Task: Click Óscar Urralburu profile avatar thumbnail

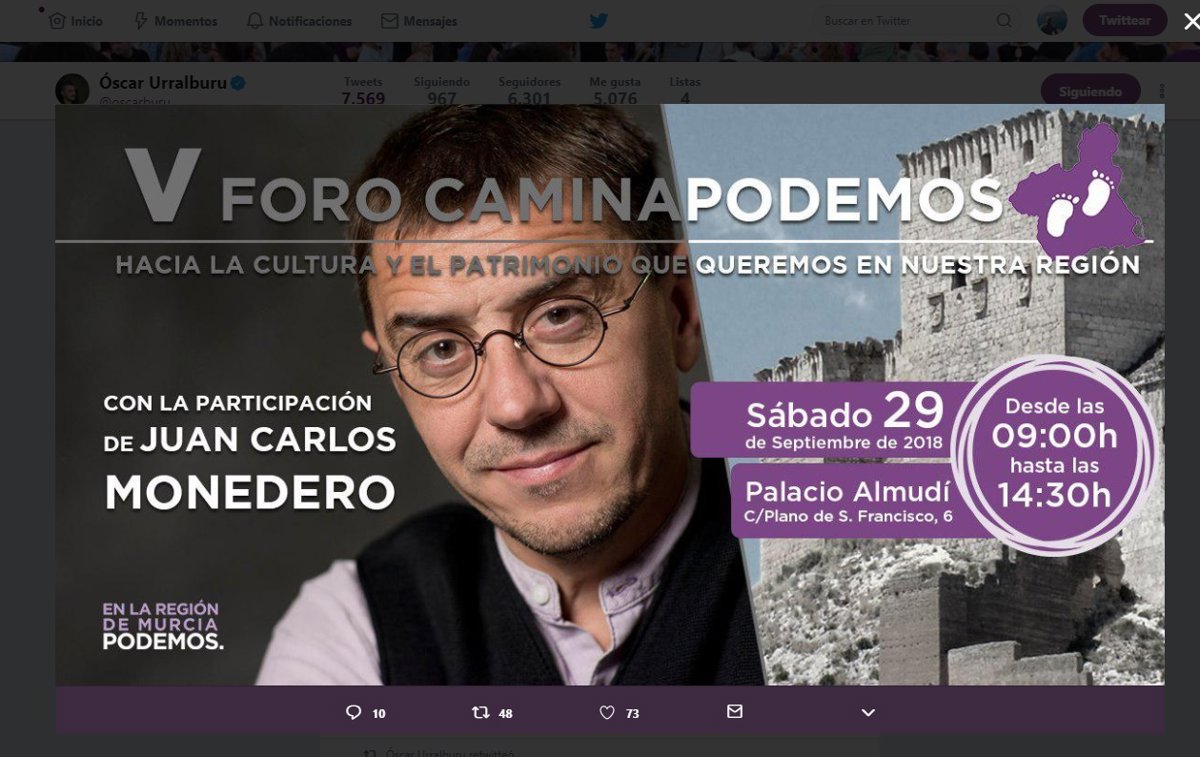Action: 72,89
